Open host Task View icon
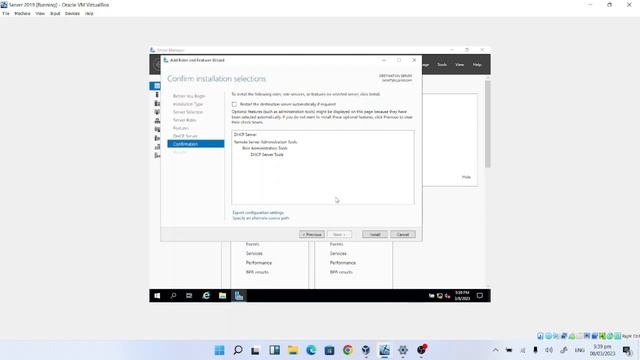 coord(256,350)
